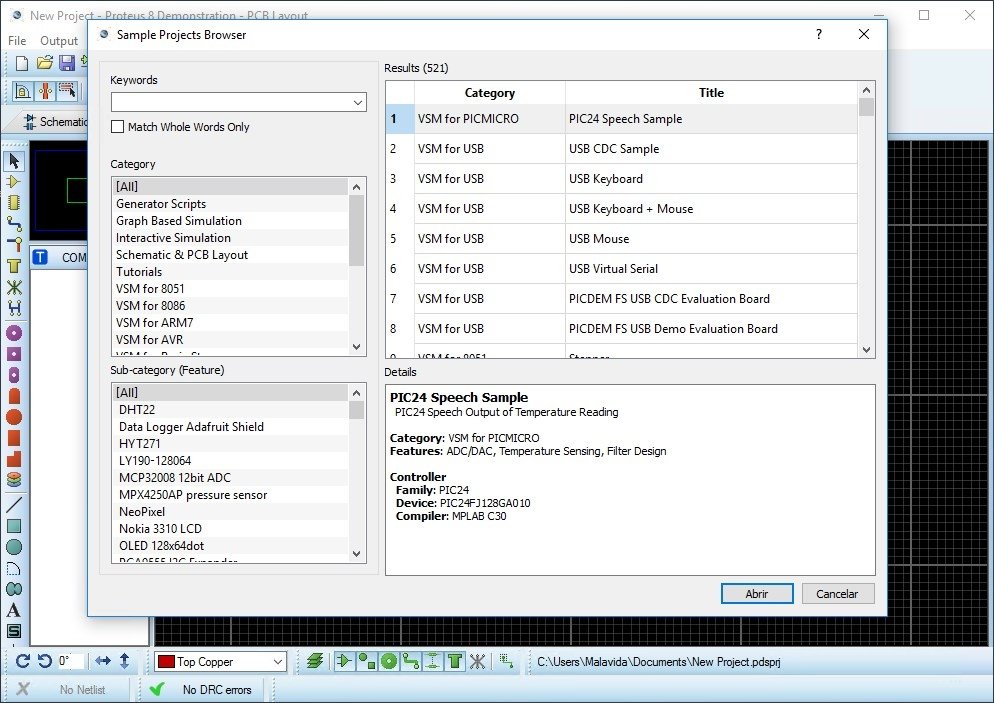Select the Zone Mode T tool

point(14,266)
